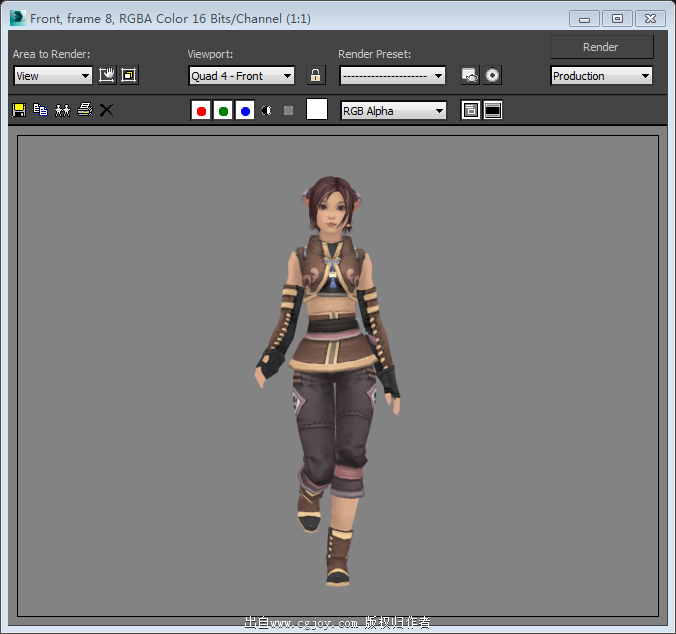Close the rendered frame window
The width and height of the screenshot is (676, 634).
650,19
